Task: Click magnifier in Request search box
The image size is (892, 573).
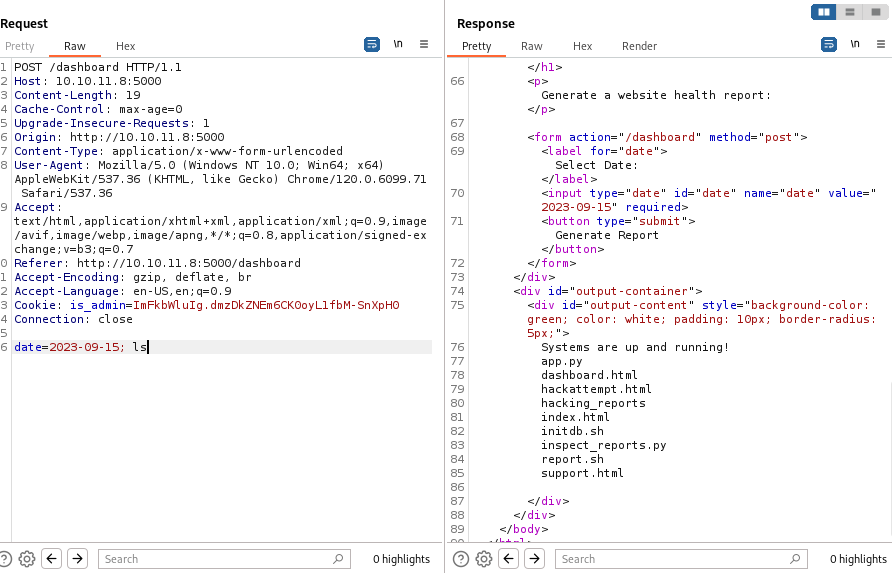Action: click(x=338, y=559)
